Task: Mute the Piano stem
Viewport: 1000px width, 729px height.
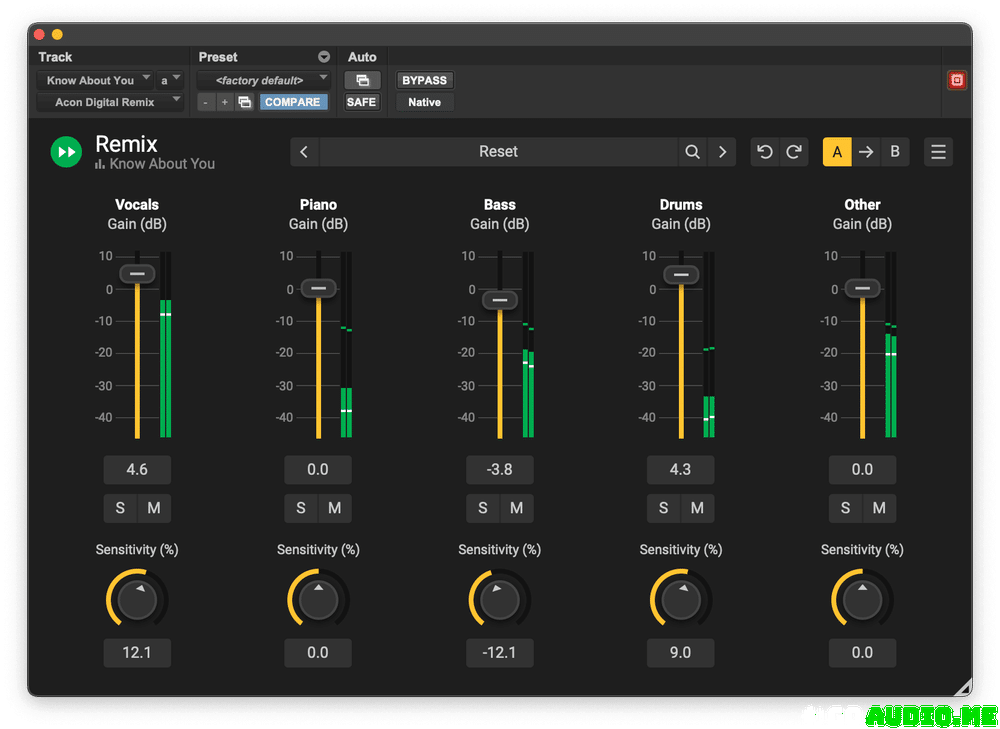Action: click(x=335, y=508)
